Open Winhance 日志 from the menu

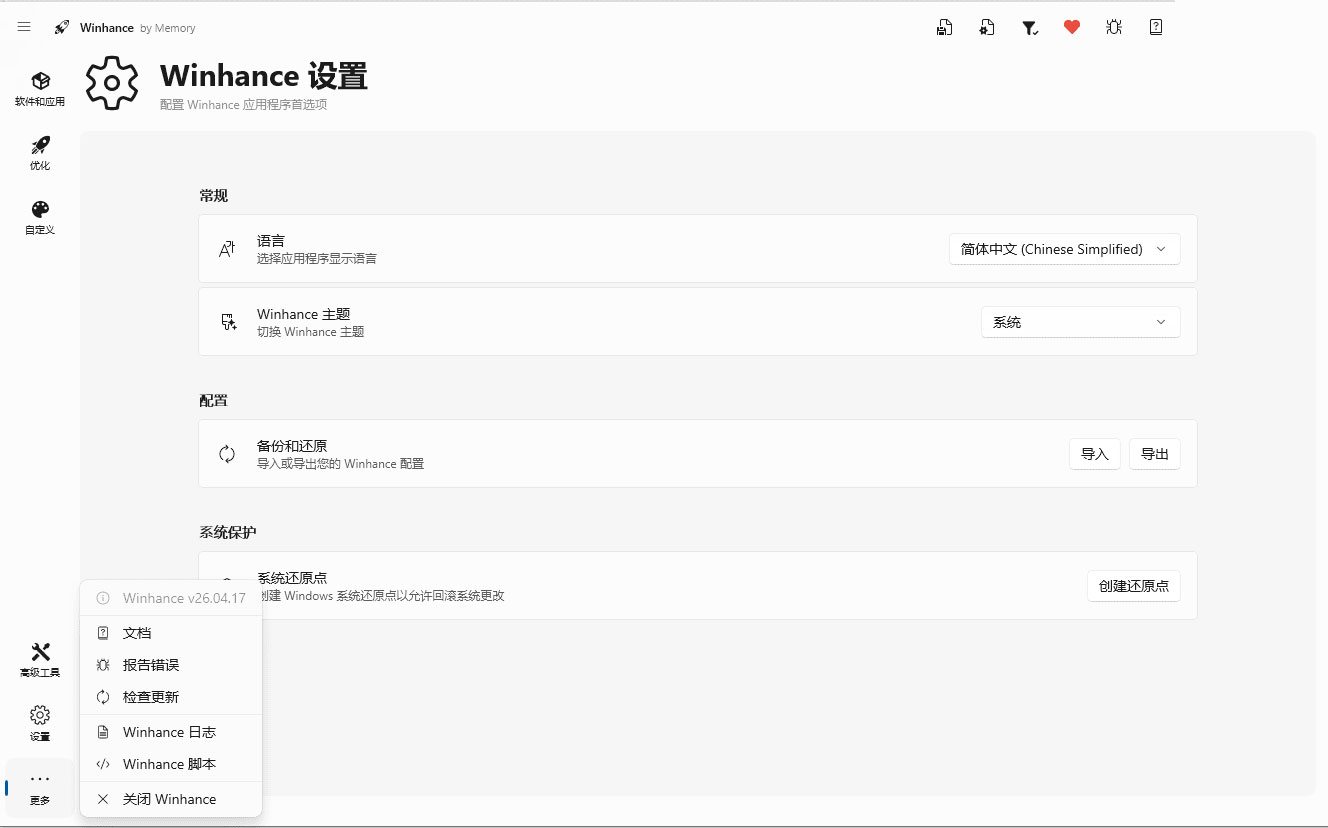171,732
